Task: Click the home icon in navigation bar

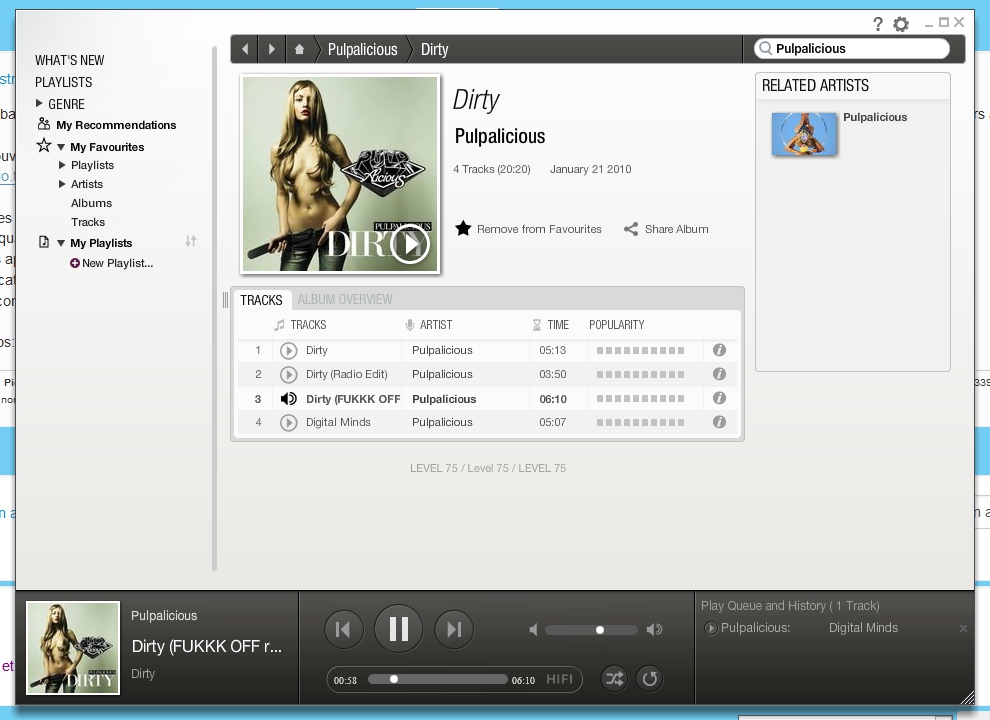Action: [x=299, y=49]
